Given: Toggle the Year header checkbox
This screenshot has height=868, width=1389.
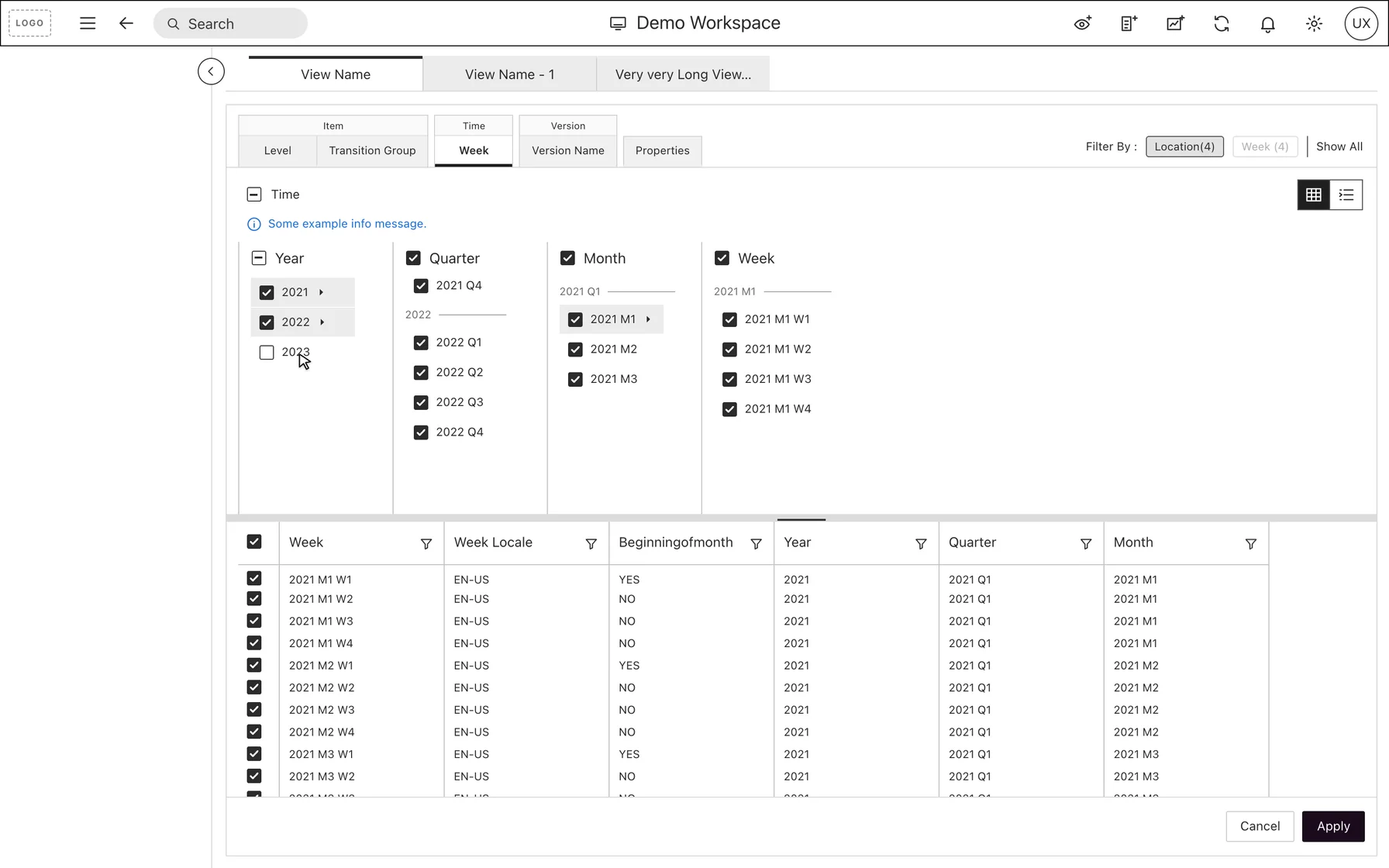Looking at the screenshot, I should point(259,258).
